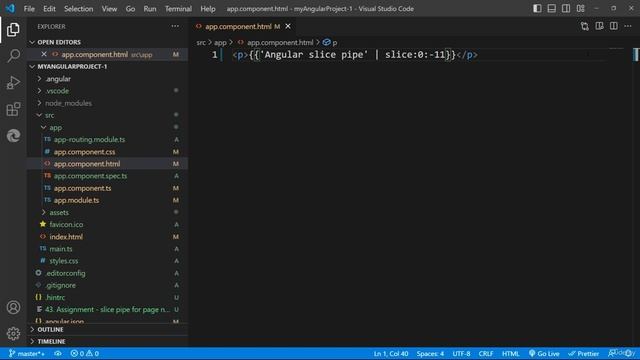640x360 pixels.
Task: Open preview to the side icon
Action: [x=599, y=26]
